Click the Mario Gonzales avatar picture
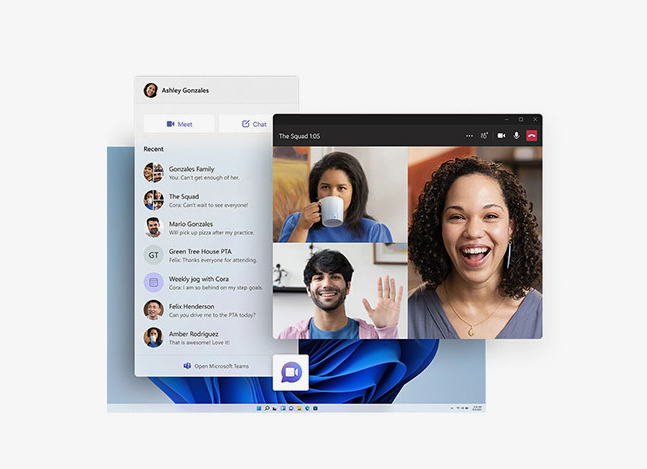This screenshot has width=647, height=469. coord(153,228)
